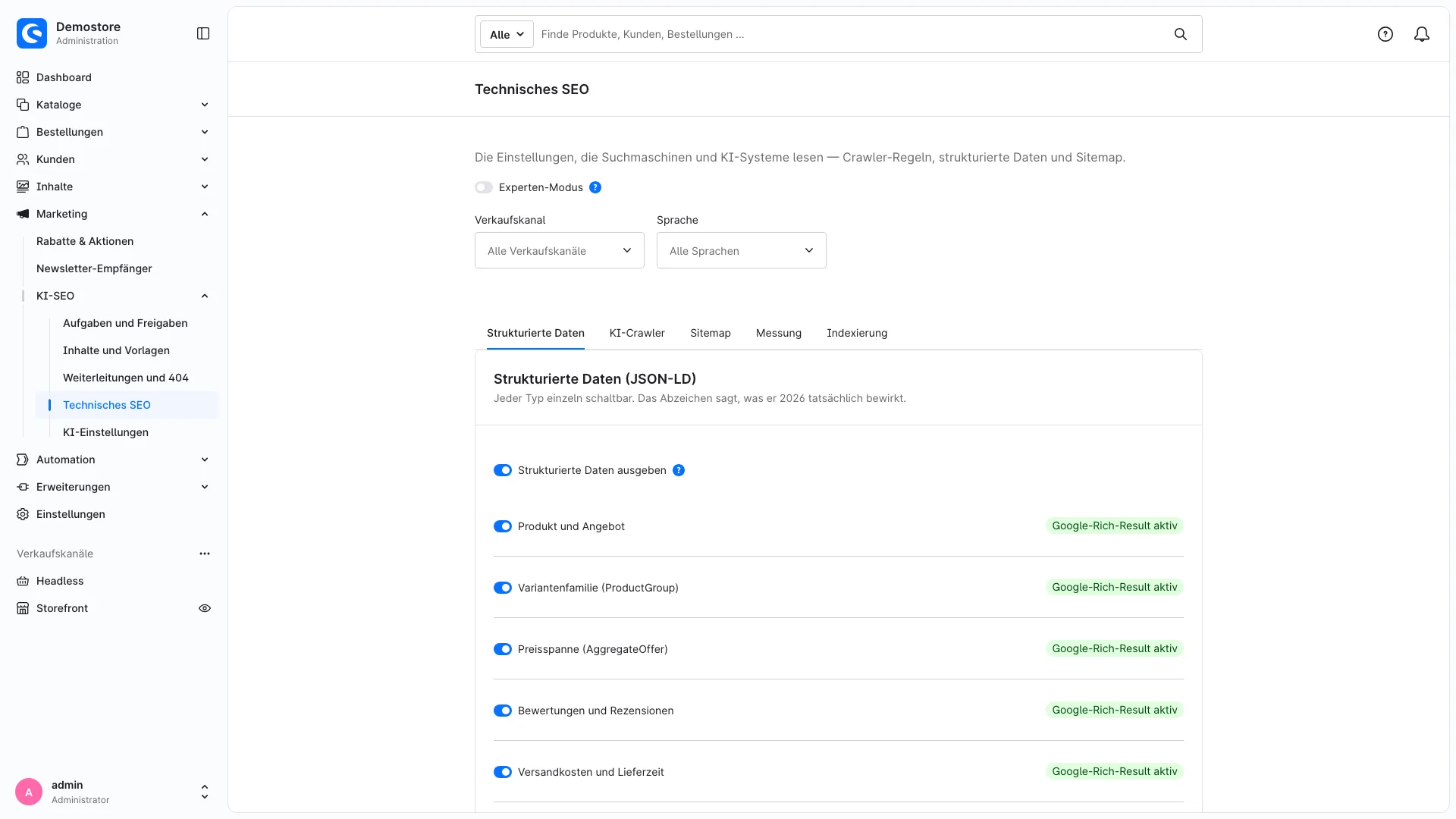The image size is (1456, 819).
Task: Open the Verkaufskanäle three-dots menu
Action: (x=205, y=554)
